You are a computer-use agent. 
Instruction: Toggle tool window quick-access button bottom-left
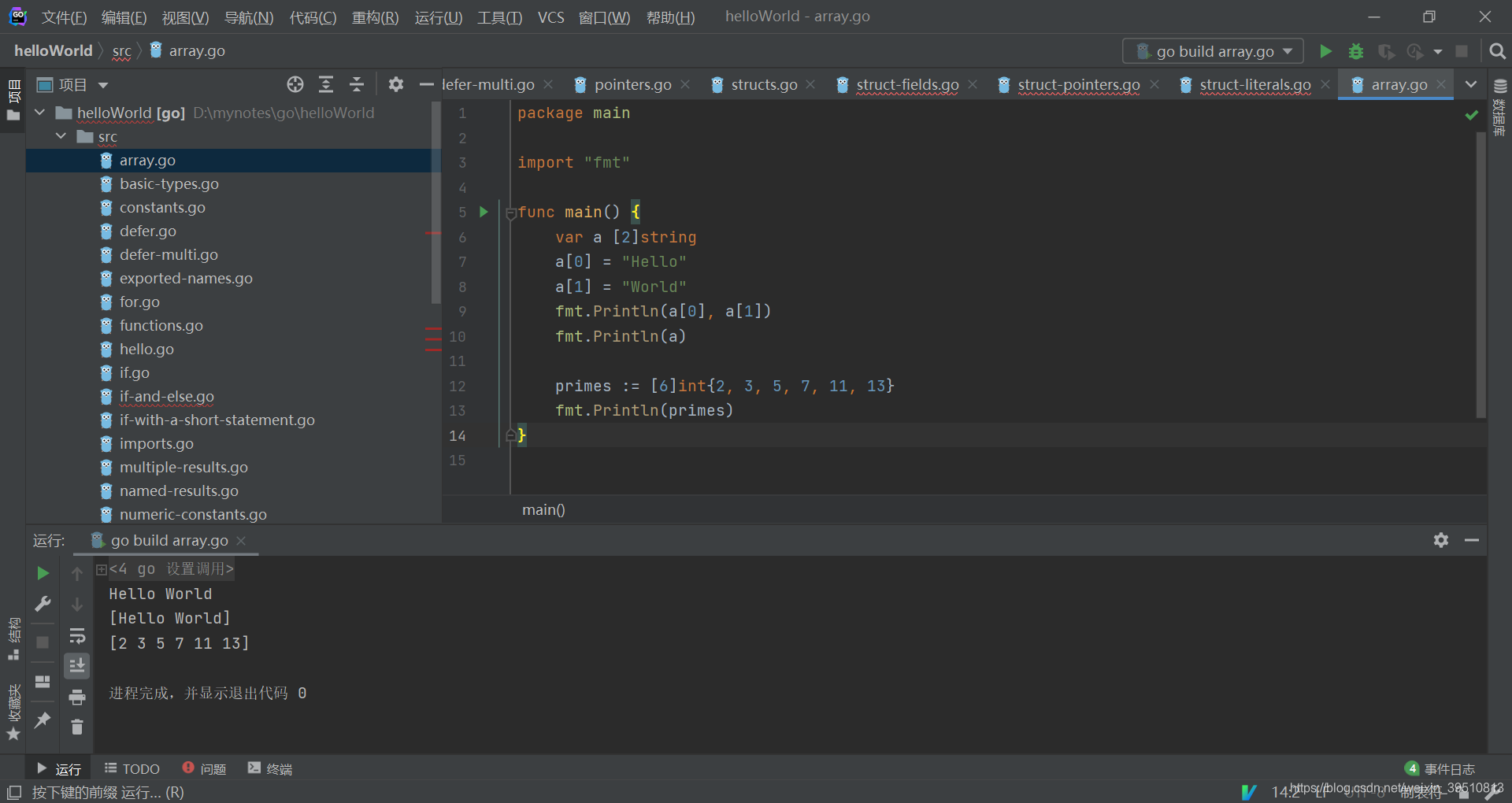click(x=14, y=792)
